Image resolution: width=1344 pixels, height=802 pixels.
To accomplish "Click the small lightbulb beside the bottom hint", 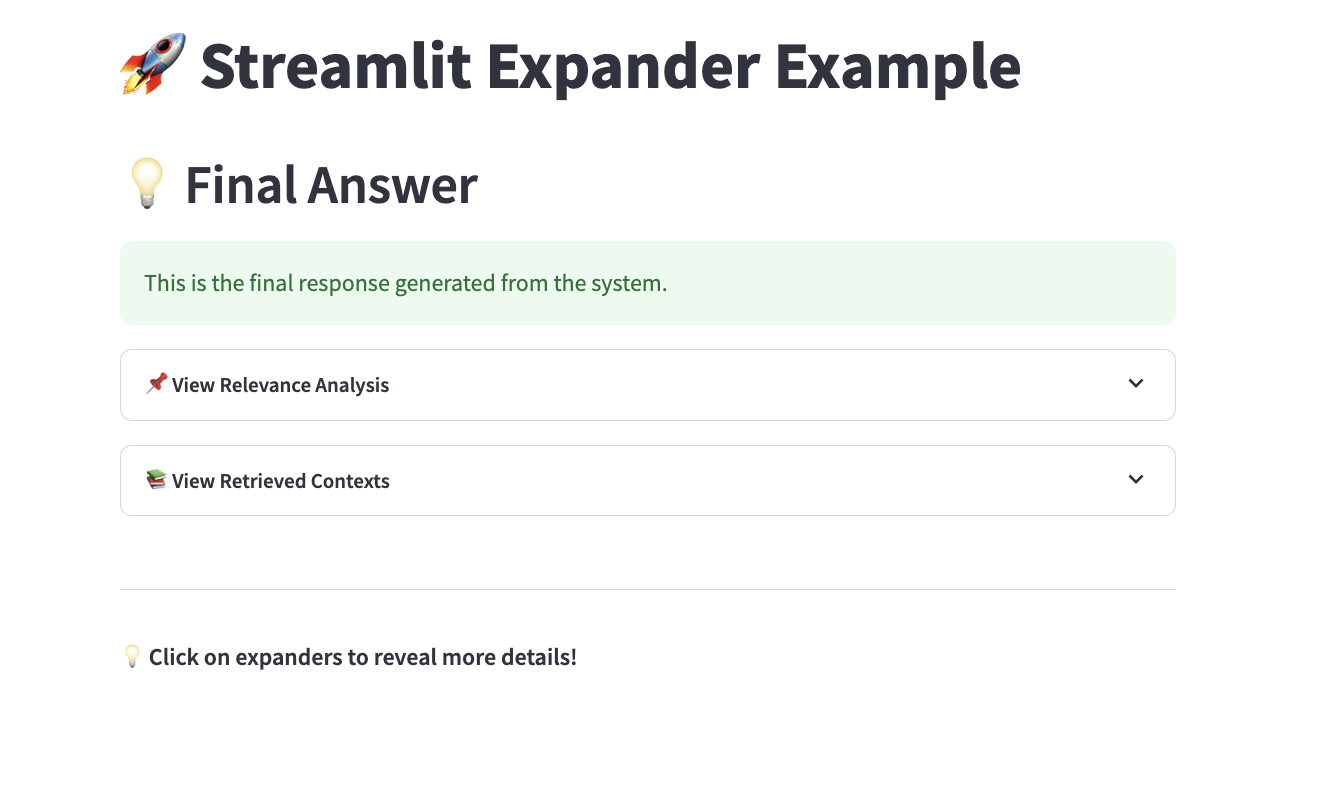I will coord(132,657).
